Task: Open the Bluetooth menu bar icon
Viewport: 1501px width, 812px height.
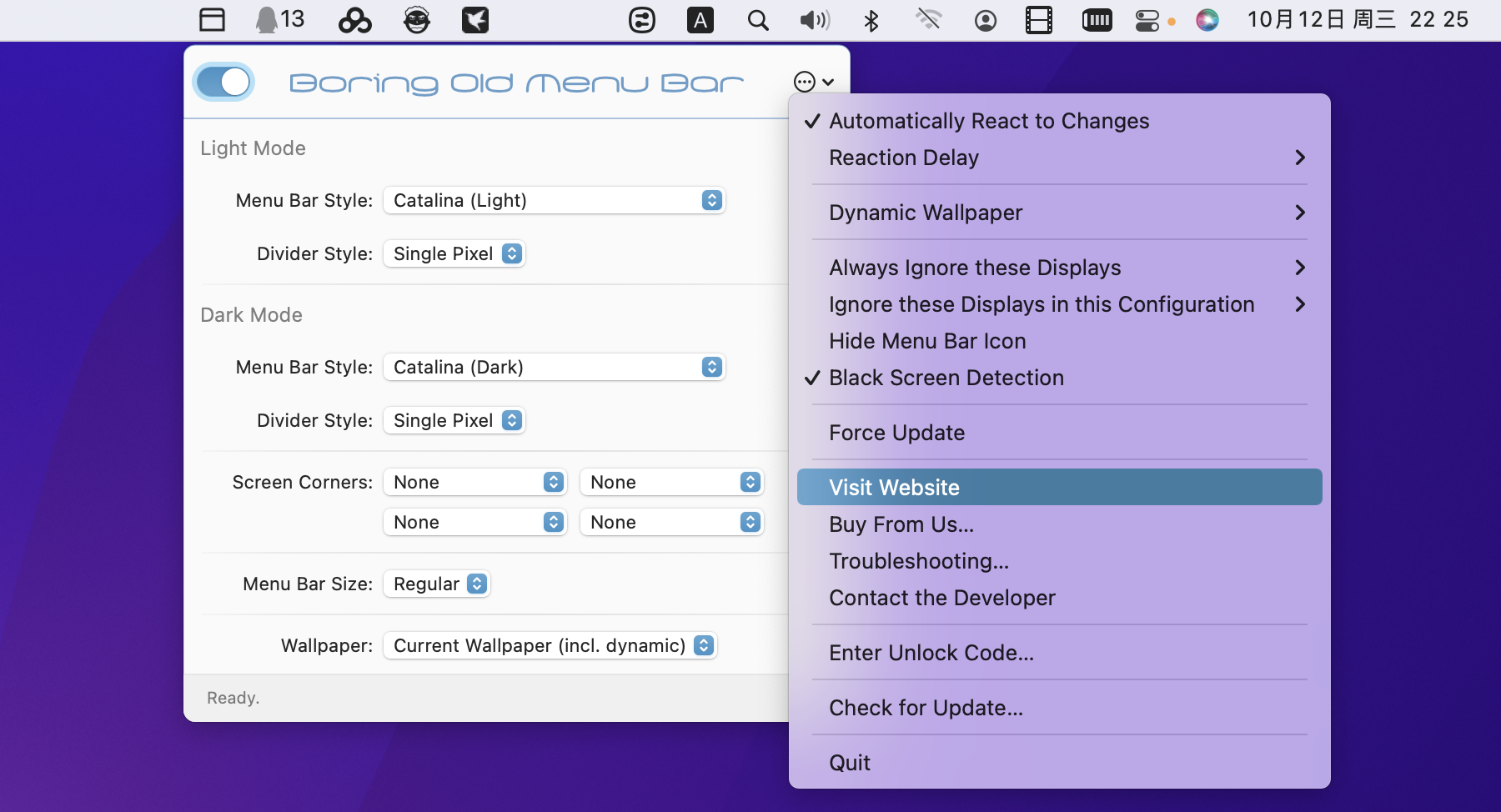Action: [x=871, y=20]
